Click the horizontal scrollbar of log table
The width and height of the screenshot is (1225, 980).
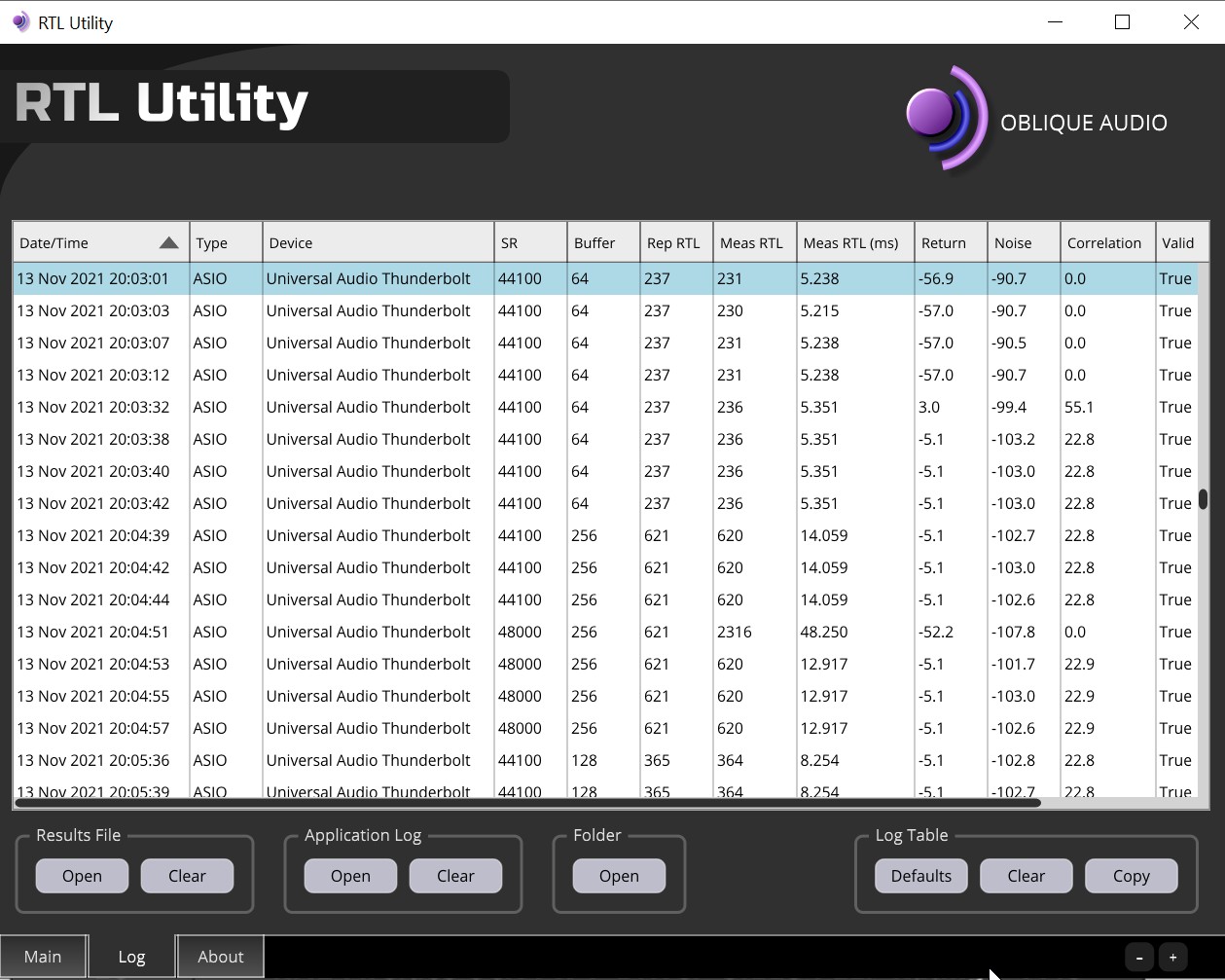point(528,803)
